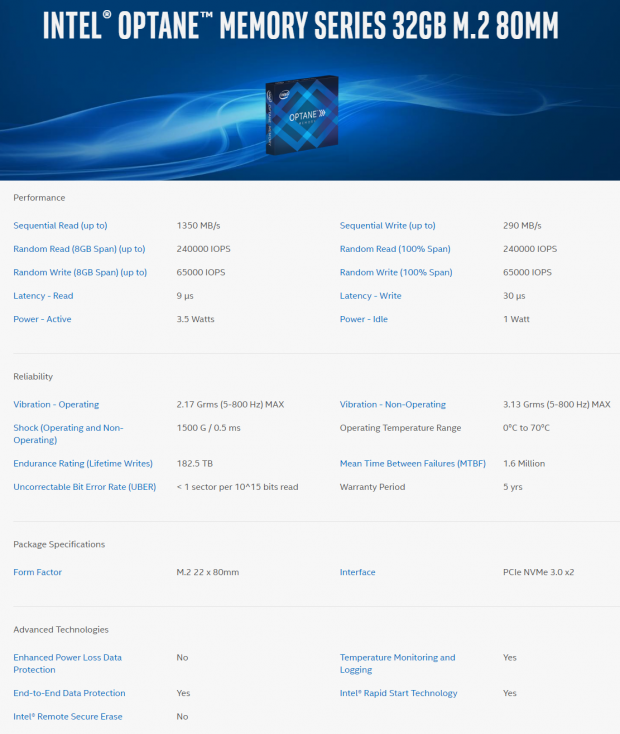
Task: Click End-to-End Data Protection link
Action: [69, 693]
